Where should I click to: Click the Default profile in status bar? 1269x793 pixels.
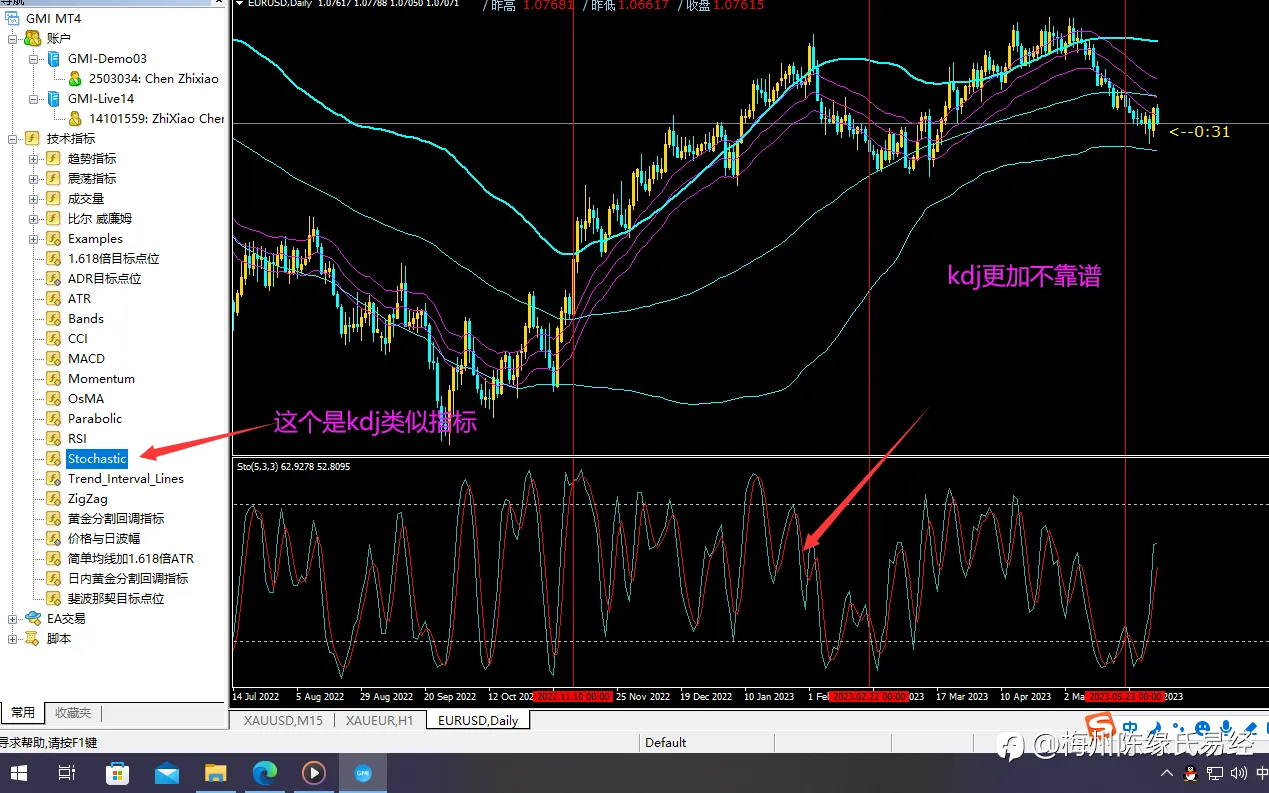pos(666,743)
